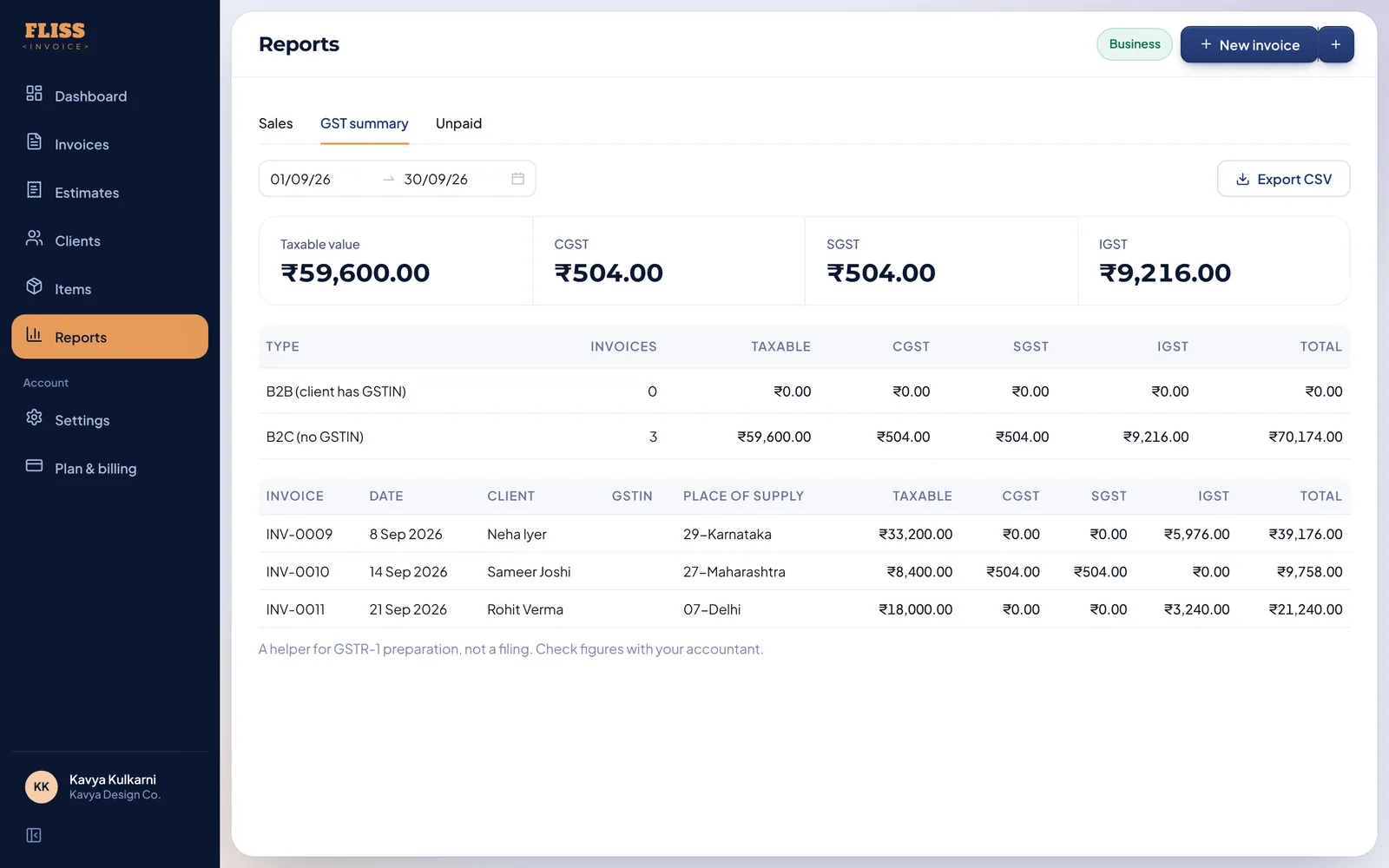Image resolution: width=1389 pixels, height=868 pixels.
Task: Click place of supply 07–Delhi
Action: pos(712,609)
